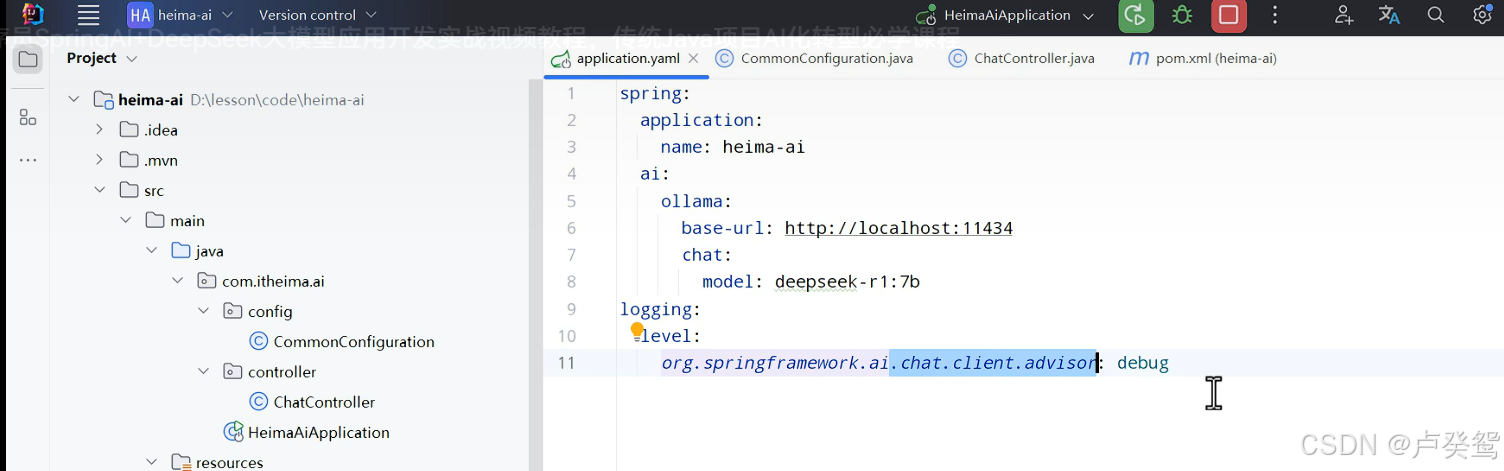Click the IntelliJ IDEA logo icon
This screenshot has height=471, width=1504.
pyautogui.click(x=33, y=15)
